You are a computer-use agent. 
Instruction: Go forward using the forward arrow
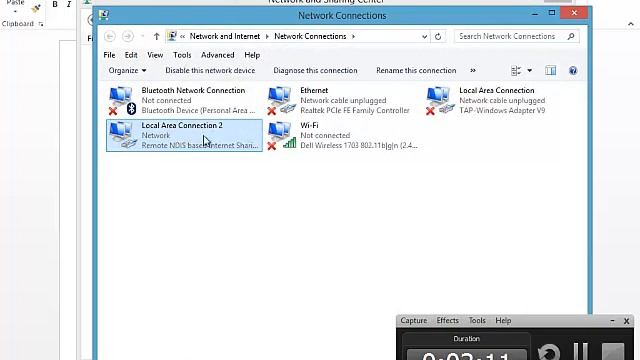(x=128, y=36)
